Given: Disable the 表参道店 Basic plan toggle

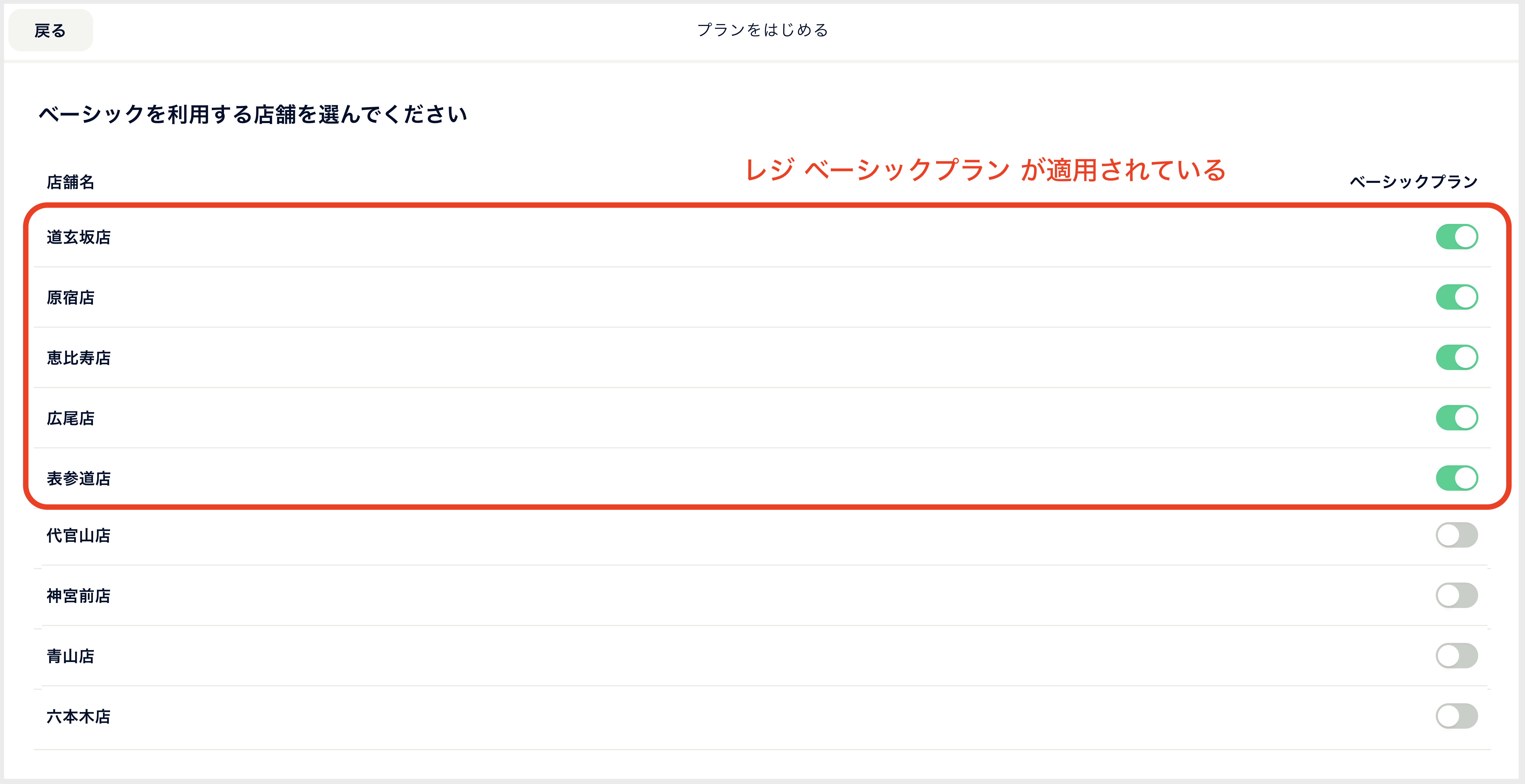Looking at the screenshot, I should [x=1456, y=478].
